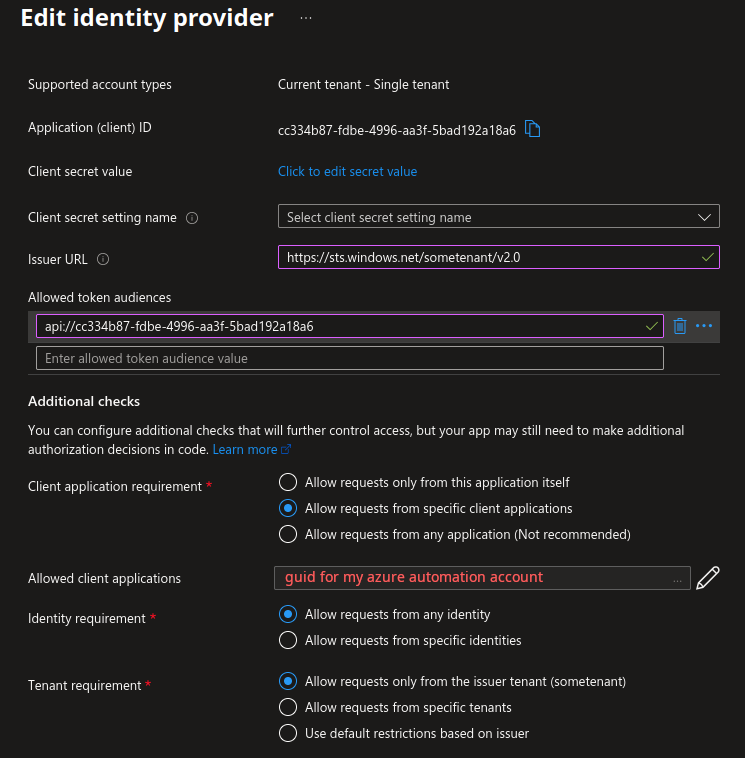Show info tooltip for Issuer URL
The height and width of the screenshot is (758, 745).
[x=103, y=259]
